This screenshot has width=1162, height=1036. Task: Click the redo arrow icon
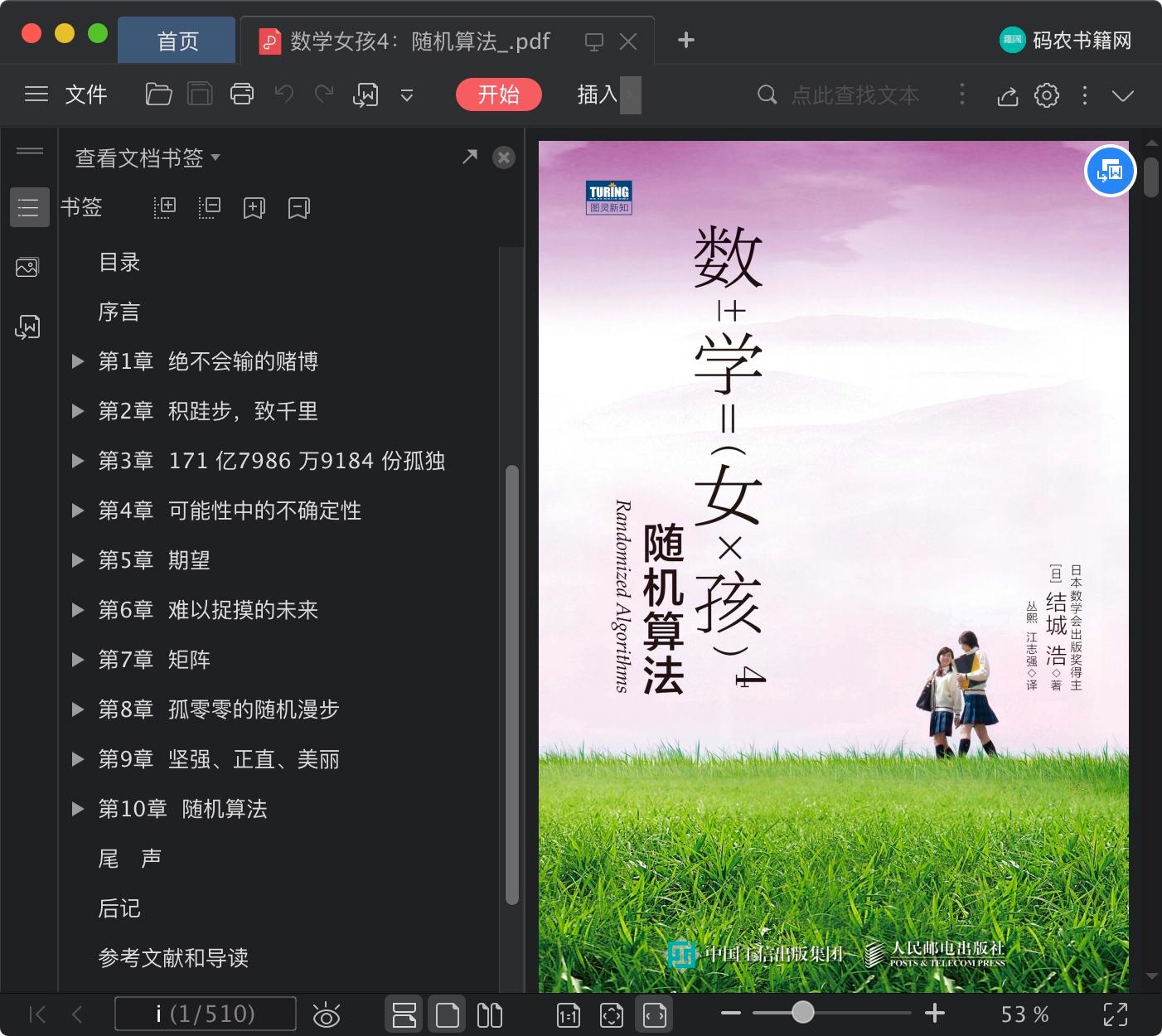[x=324, y=94]
